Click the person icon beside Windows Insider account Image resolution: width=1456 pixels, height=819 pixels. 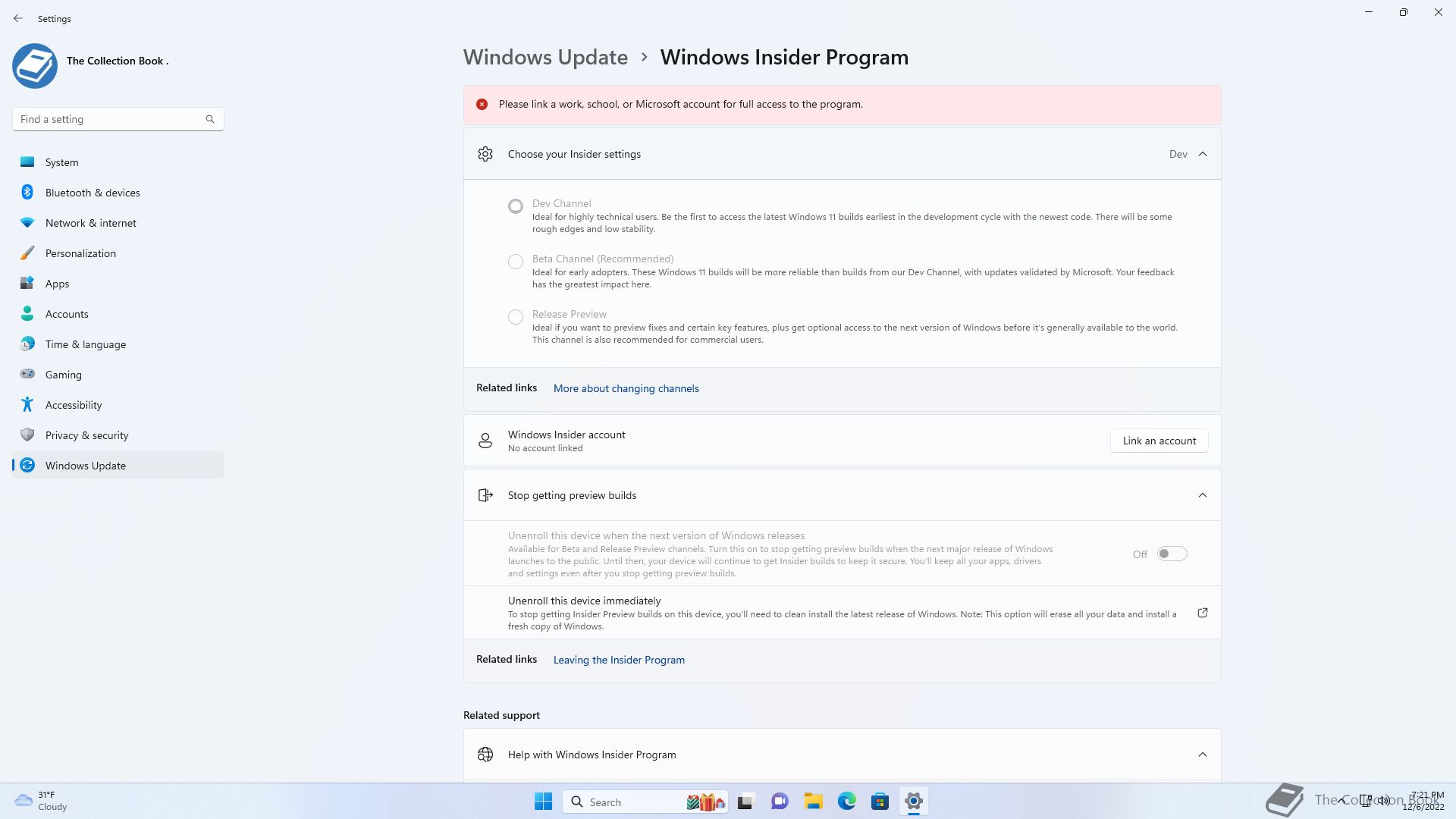coord(485,441)
